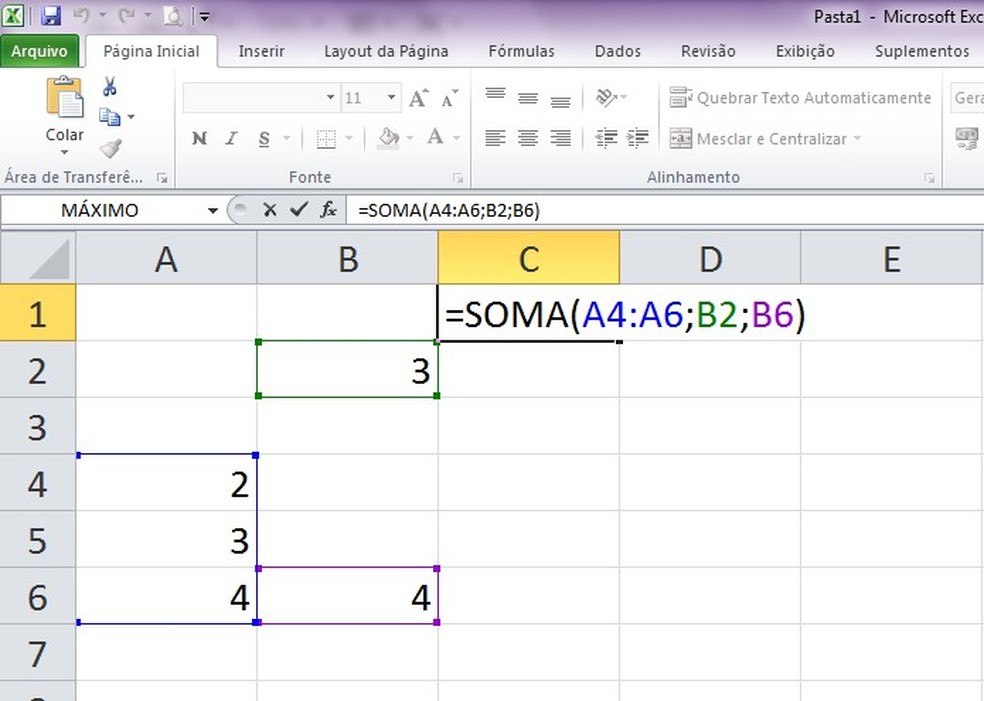
Task: Toggle Sublinhado underline formatting
Action: point(264,139)
